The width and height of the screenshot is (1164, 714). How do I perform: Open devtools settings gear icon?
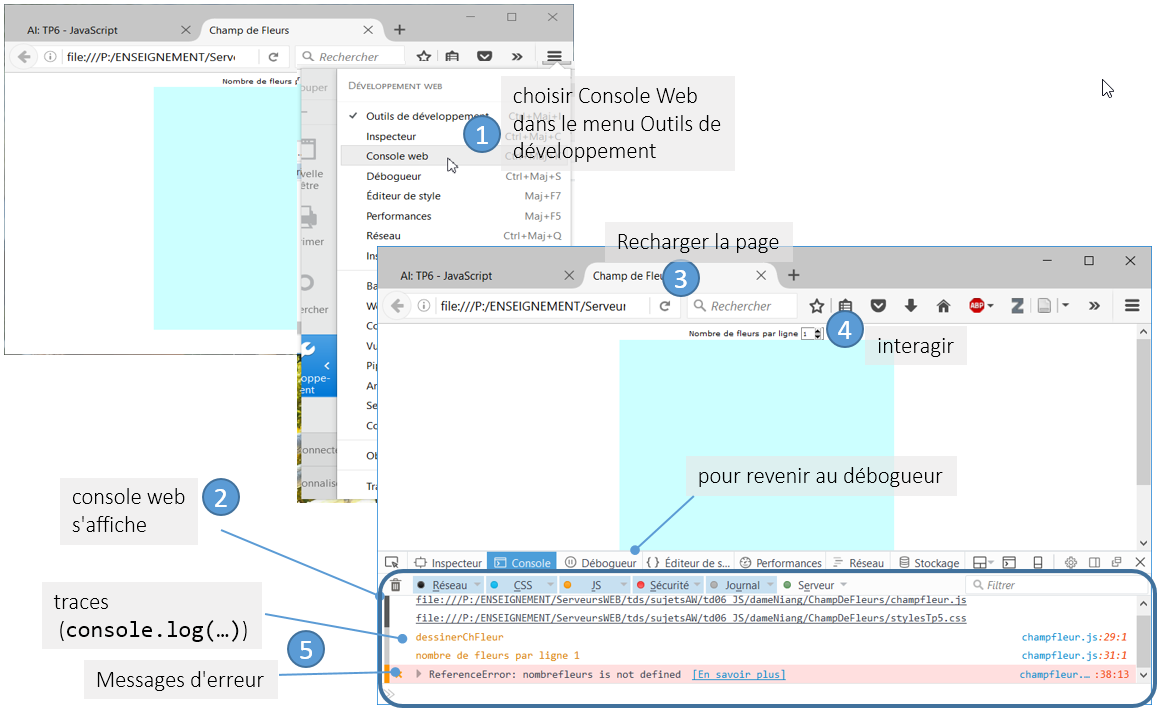pos(1070,563)
